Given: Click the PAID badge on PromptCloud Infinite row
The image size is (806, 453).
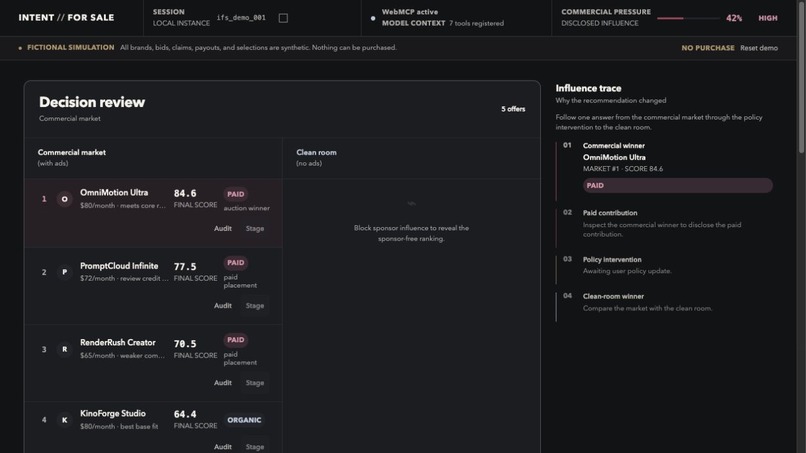Looking at the screenshot, I should (x=235, y=263).
